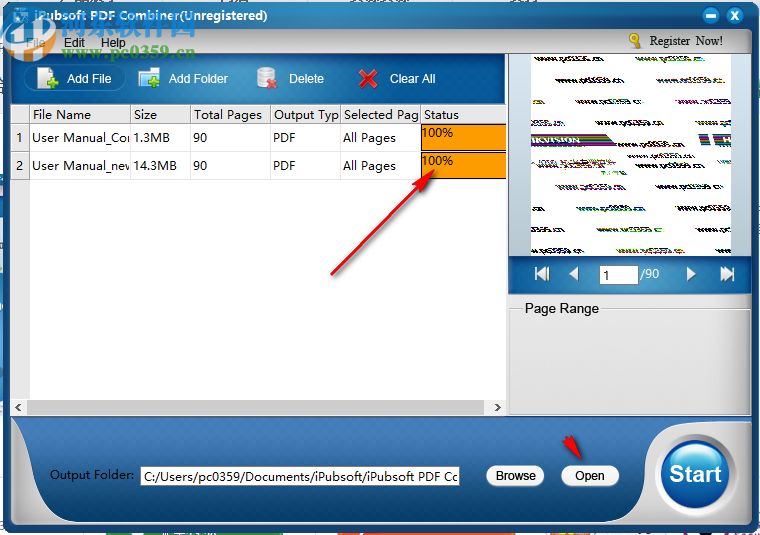Click the File Name column header

point(80,114)
